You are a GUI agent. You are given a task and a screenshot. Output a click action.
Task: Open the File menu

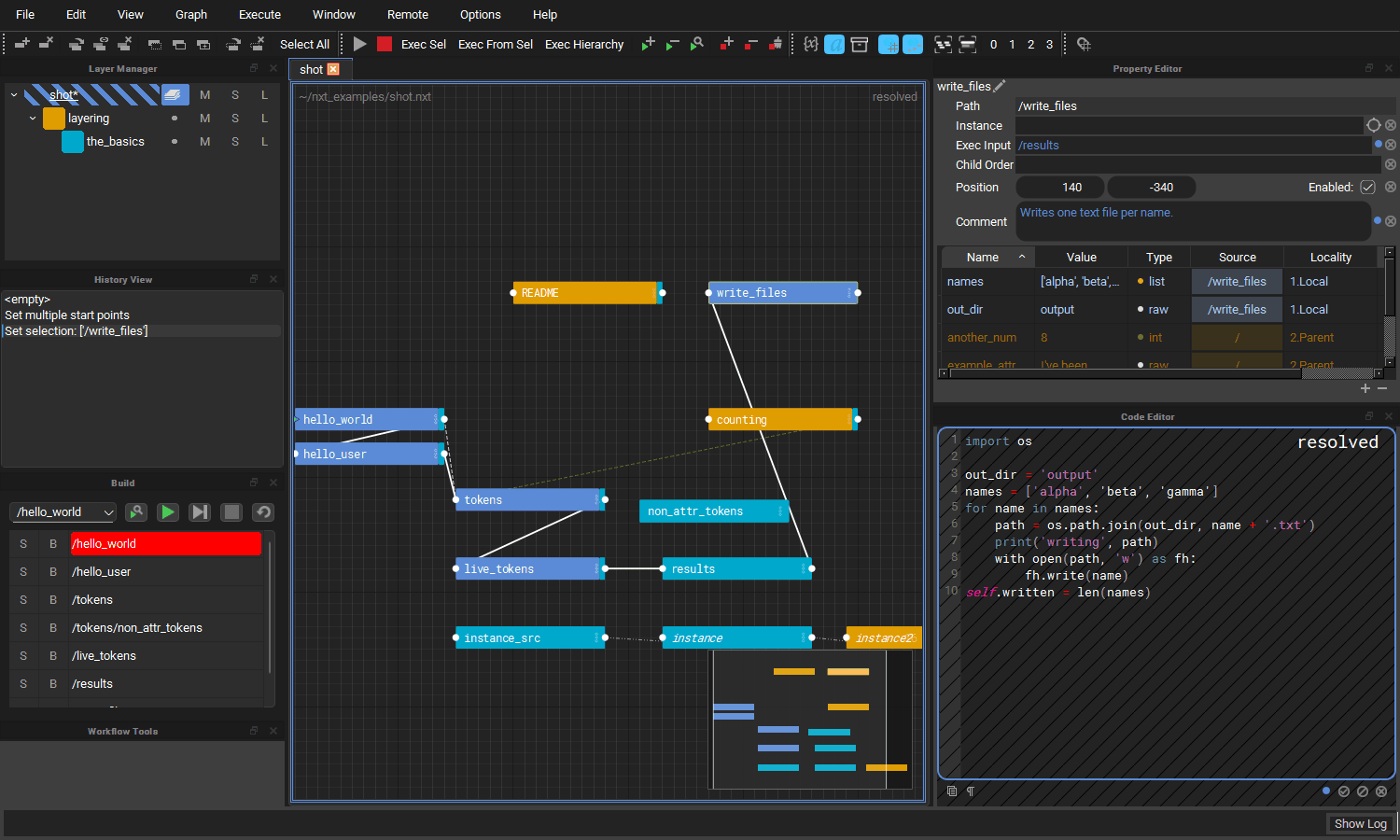(25, 14)
